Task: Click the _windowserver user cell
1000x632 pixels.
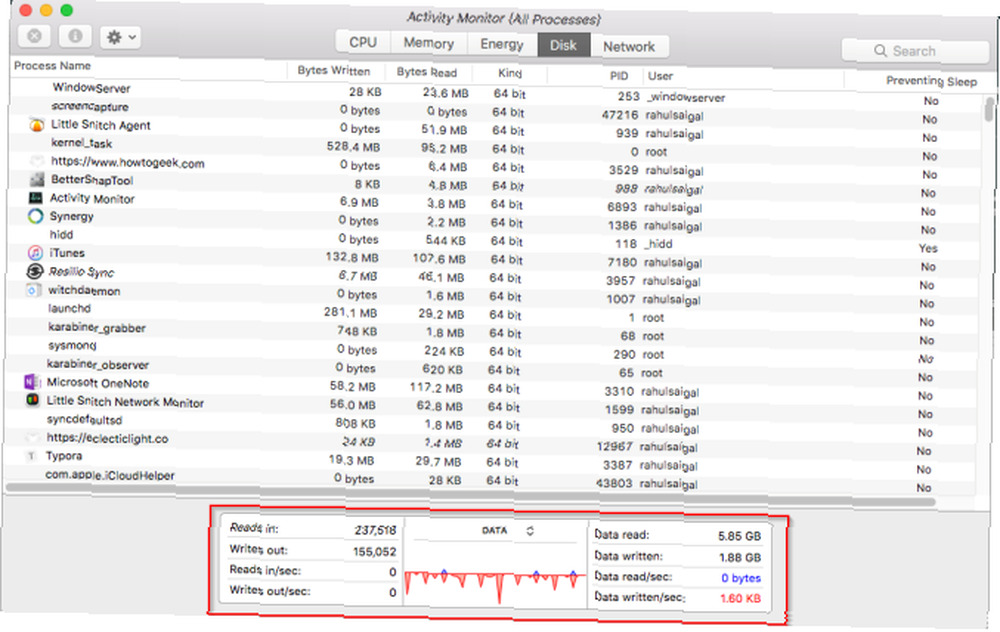Action: click(686, 98)
